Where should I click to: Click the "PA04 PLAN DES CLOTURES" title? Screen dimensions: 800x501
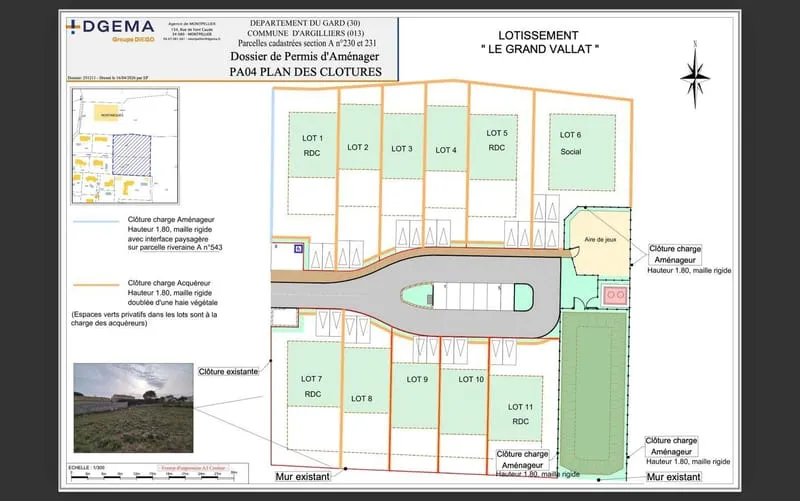click(306, 72)
